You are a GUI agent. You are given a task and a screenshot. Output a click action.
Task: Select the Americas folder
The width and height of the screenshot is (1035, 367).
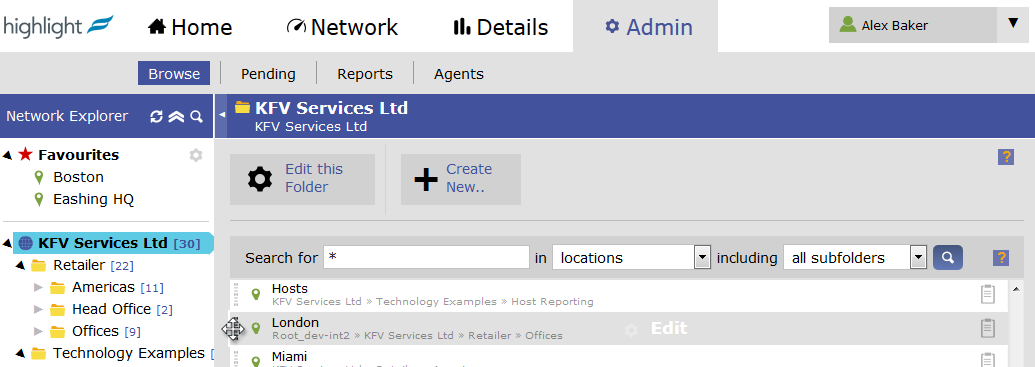click(x=103, y=287)
